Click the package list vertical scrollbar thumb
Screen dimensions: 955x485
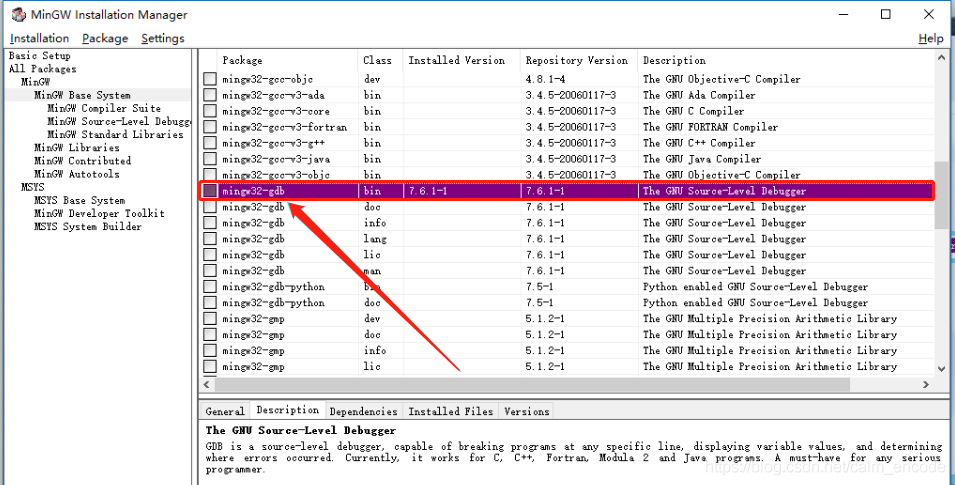pos(941,195)
